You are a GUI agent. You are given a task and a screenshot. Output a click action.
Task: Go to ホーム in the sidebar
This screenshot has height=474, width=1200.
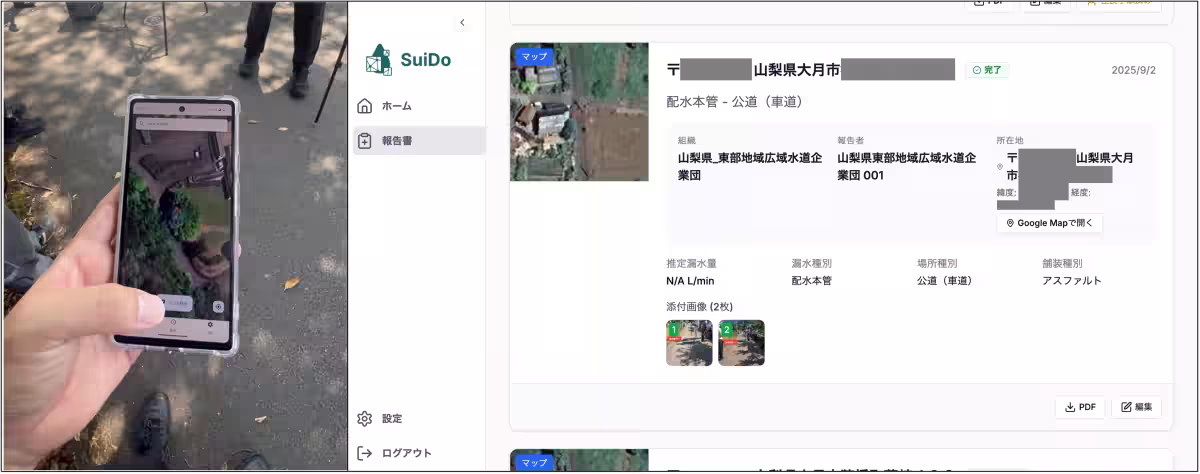click(417, 106)
